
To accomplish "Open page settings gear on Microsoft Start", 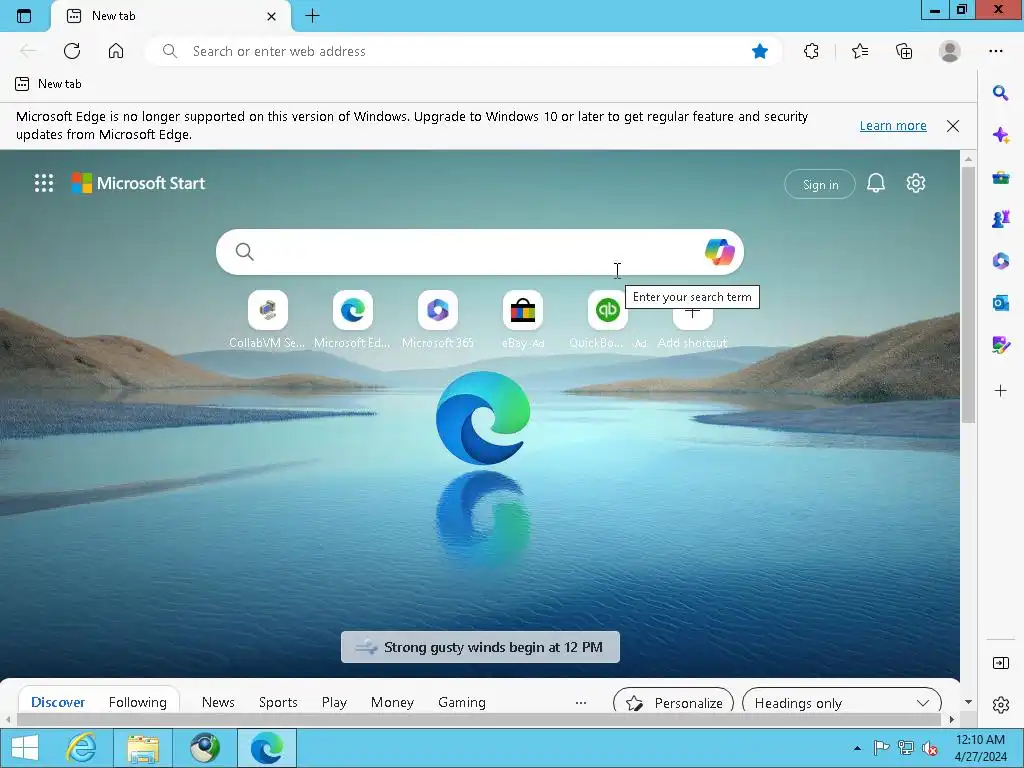I will pos(916,184).
